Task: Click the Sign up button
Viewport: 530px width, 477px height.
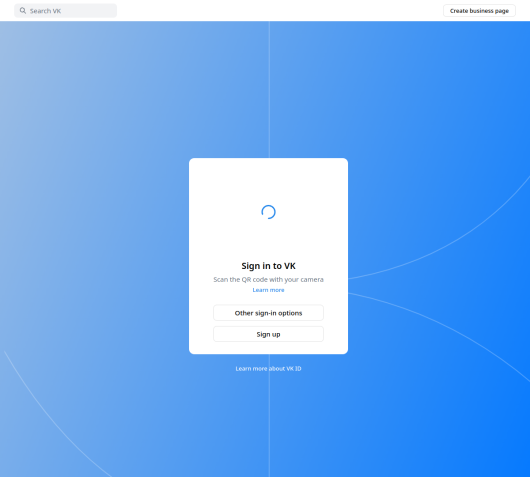Action: click(268, 334)
